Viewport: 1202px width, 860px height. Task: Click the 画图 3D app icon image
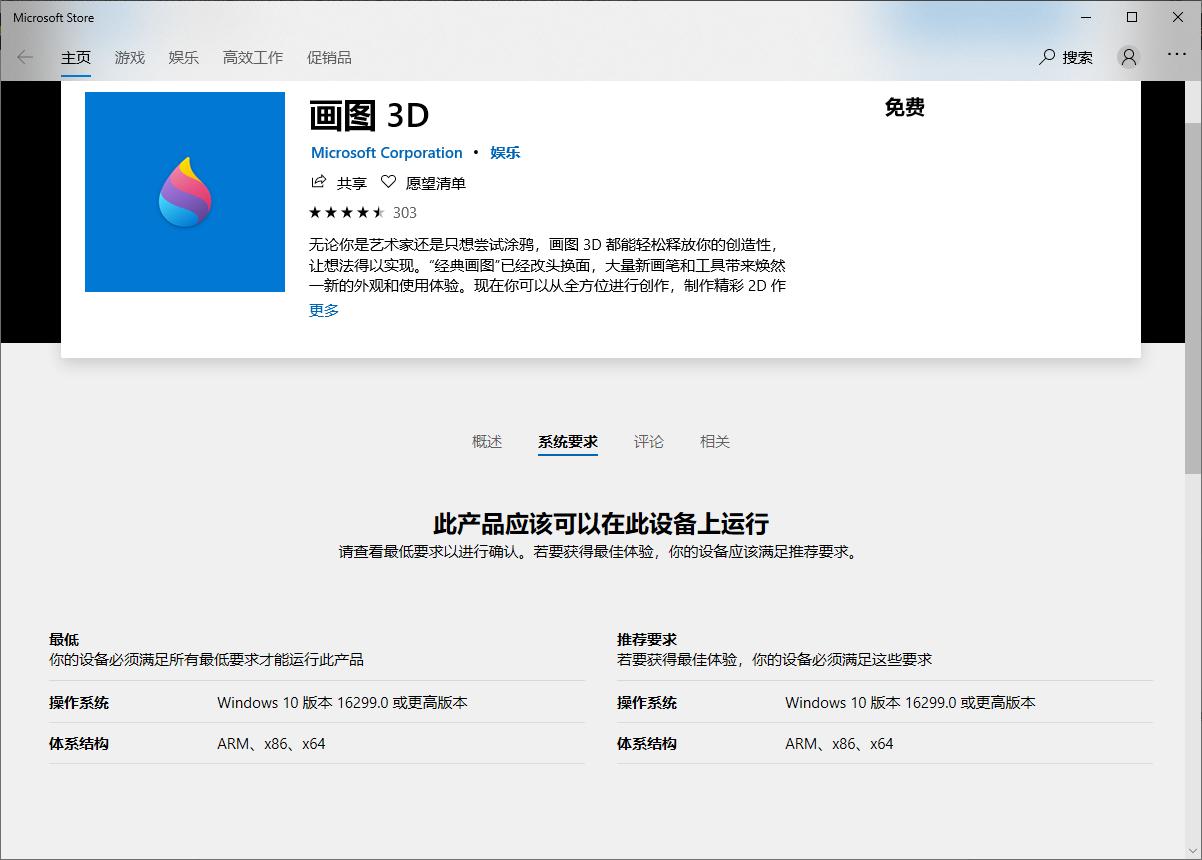tap(184, 192)
